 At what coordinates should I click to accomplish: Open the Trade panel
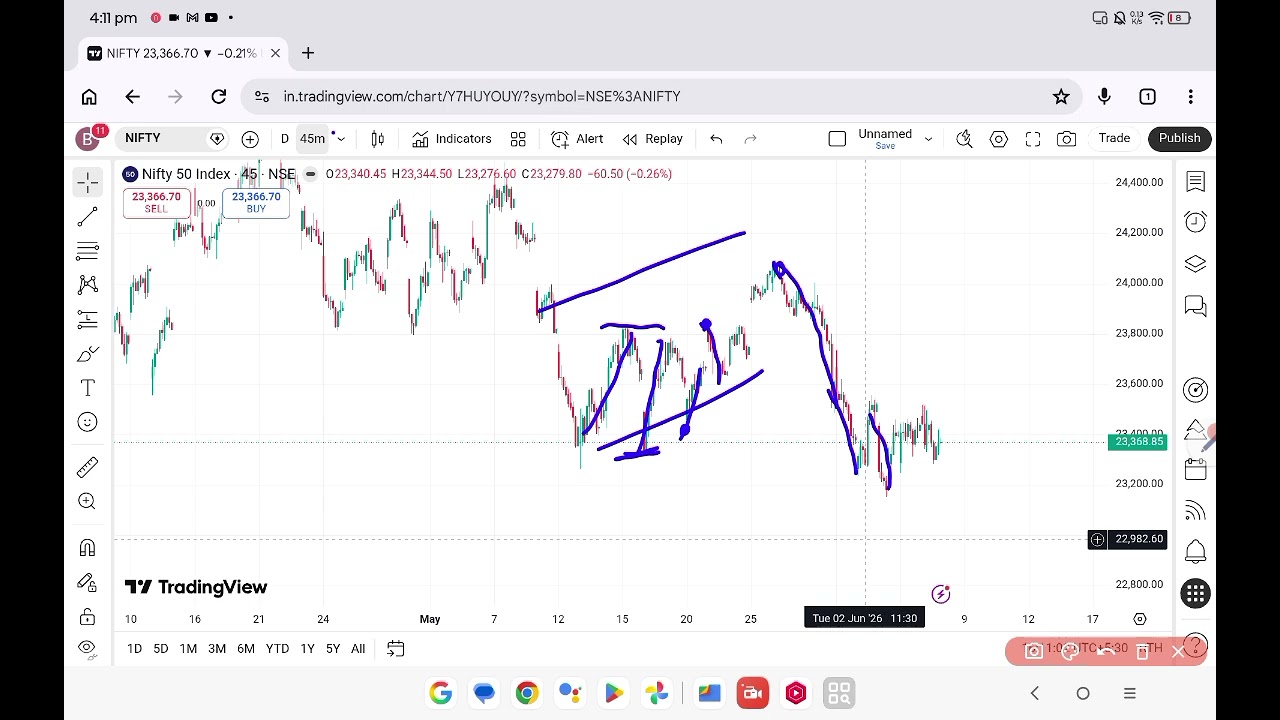coord(1114,138)
